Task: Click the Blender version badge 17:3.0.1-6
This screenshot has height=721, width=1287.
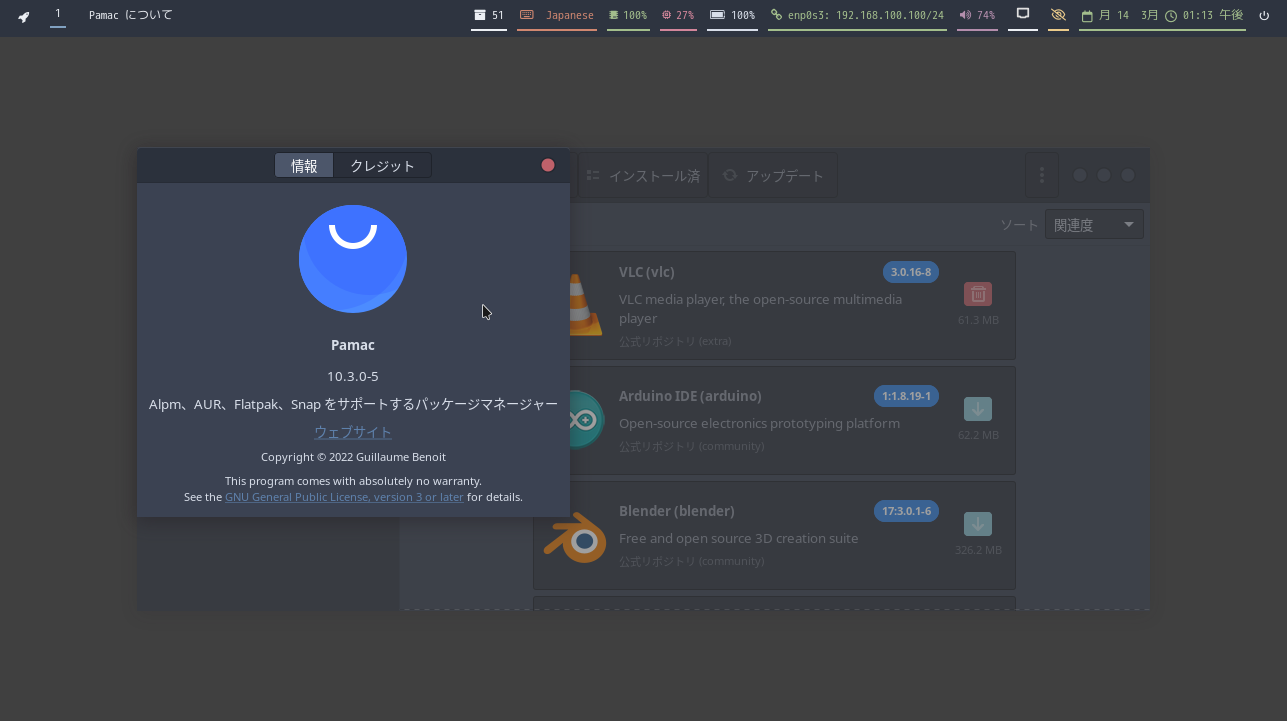Action: pos(906,511)
